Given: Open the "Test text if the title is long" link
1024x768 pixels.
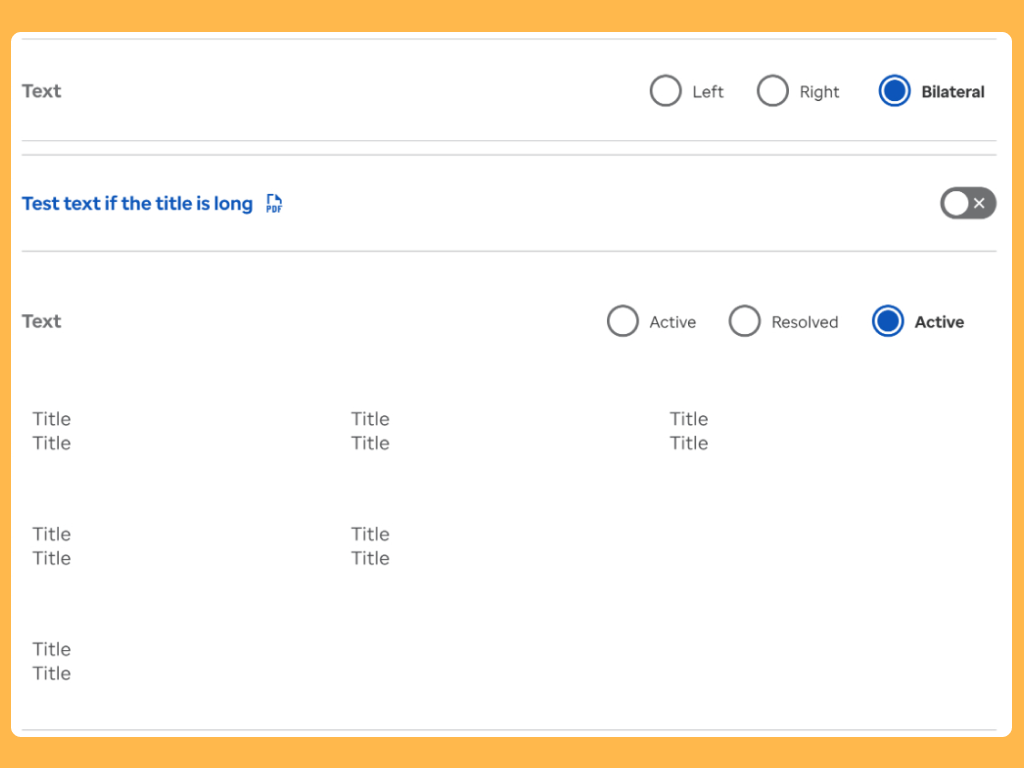Looking at the screenshot, I should coord(137,204).
